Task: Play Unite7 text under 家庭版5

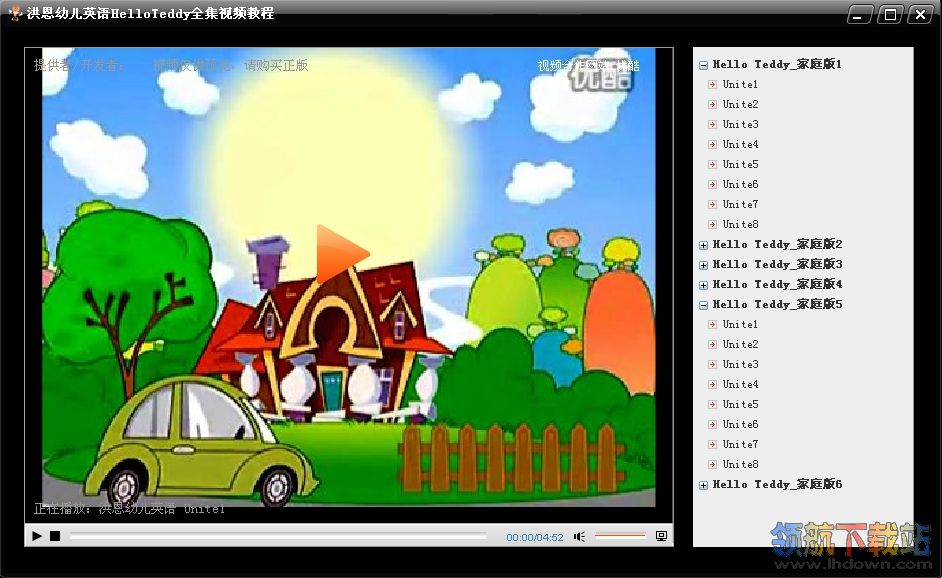Action: (740, 444)
